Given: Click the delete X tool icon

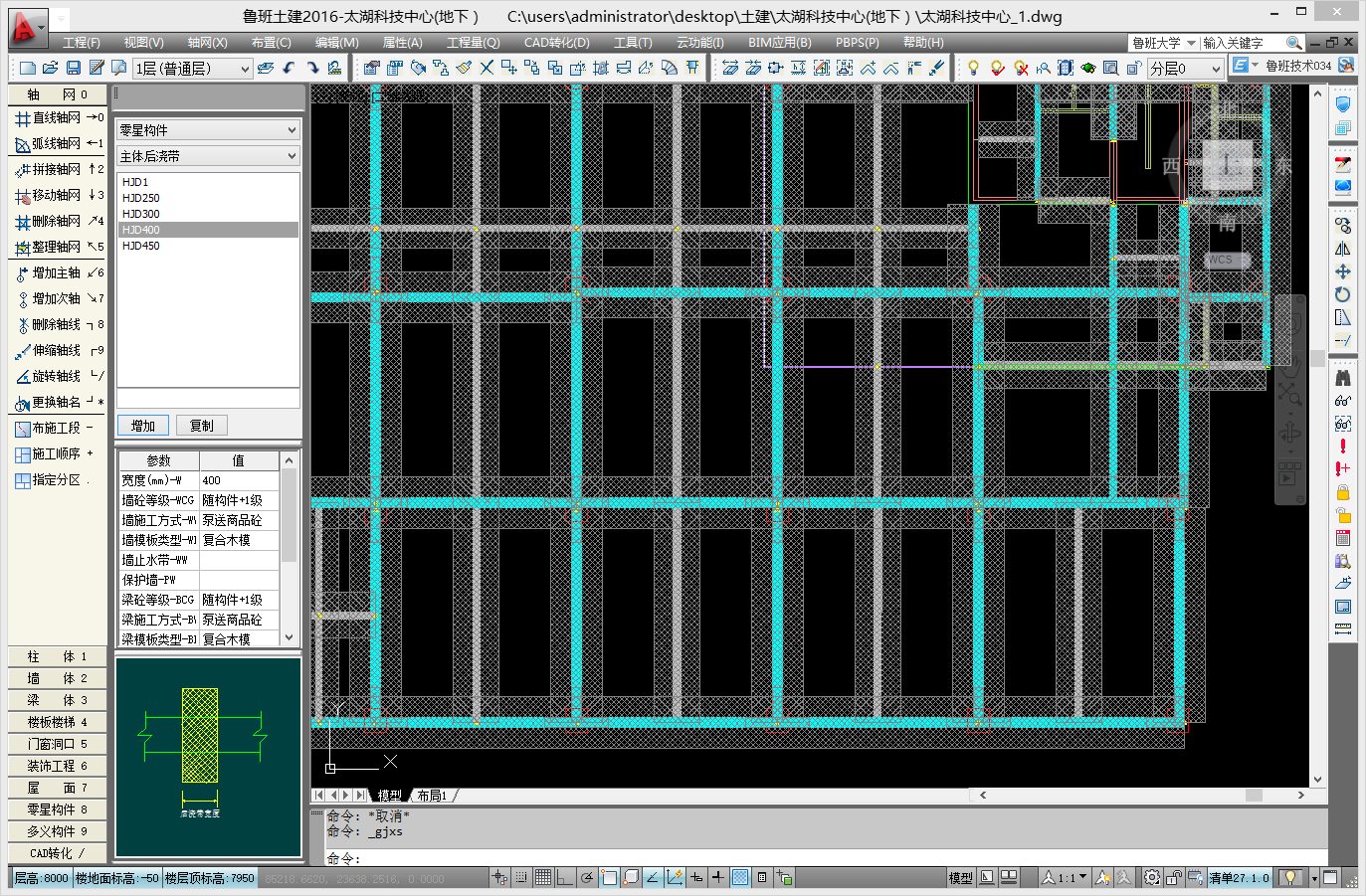Looking at the screenshot, I should (x=487, y=68).
